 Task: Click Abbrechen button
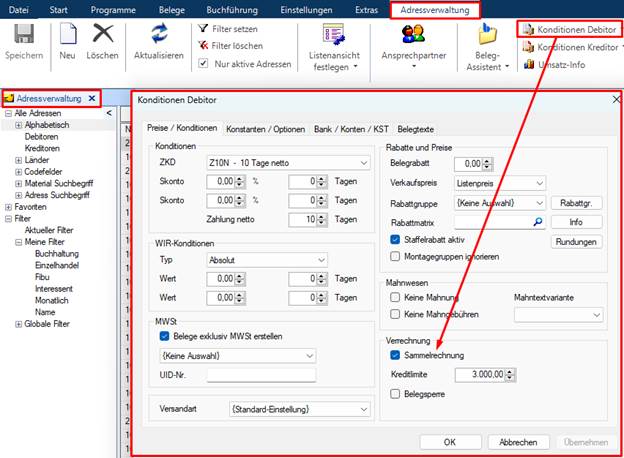coord(518,442)
